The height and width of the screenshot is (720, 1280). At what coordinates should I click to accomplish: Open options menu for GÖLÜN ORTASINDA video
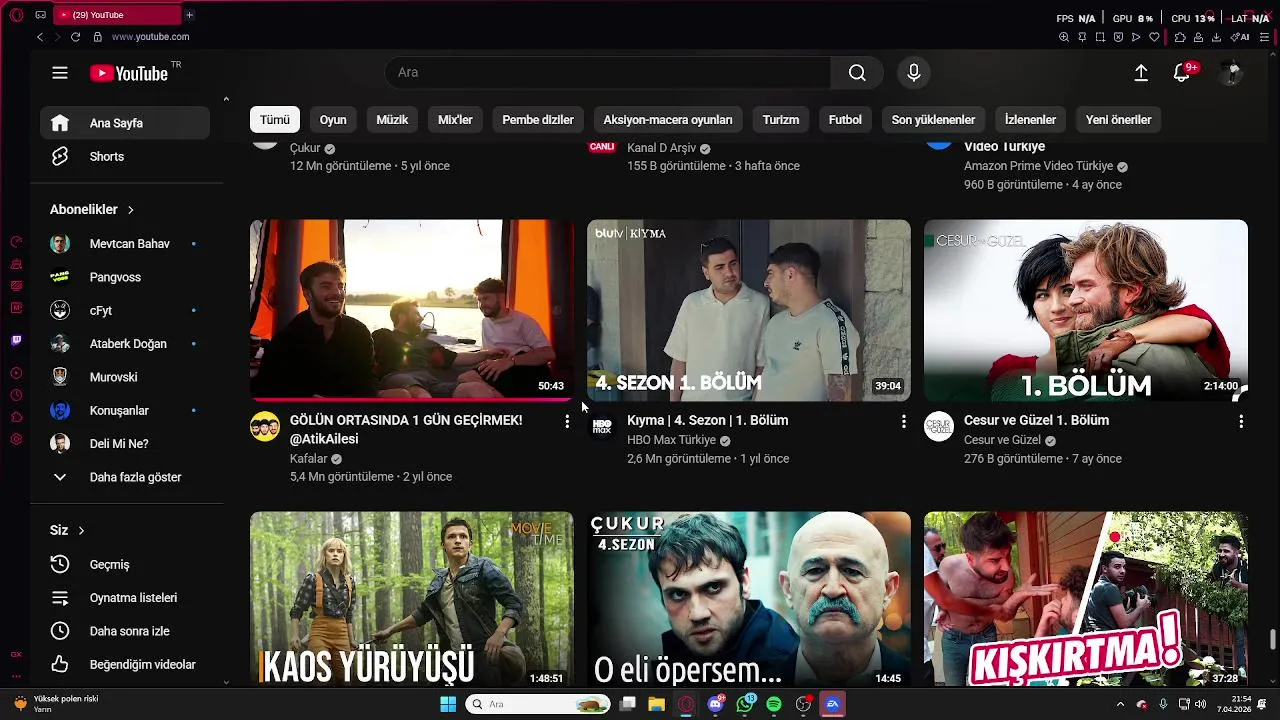[x=567, y=422]
